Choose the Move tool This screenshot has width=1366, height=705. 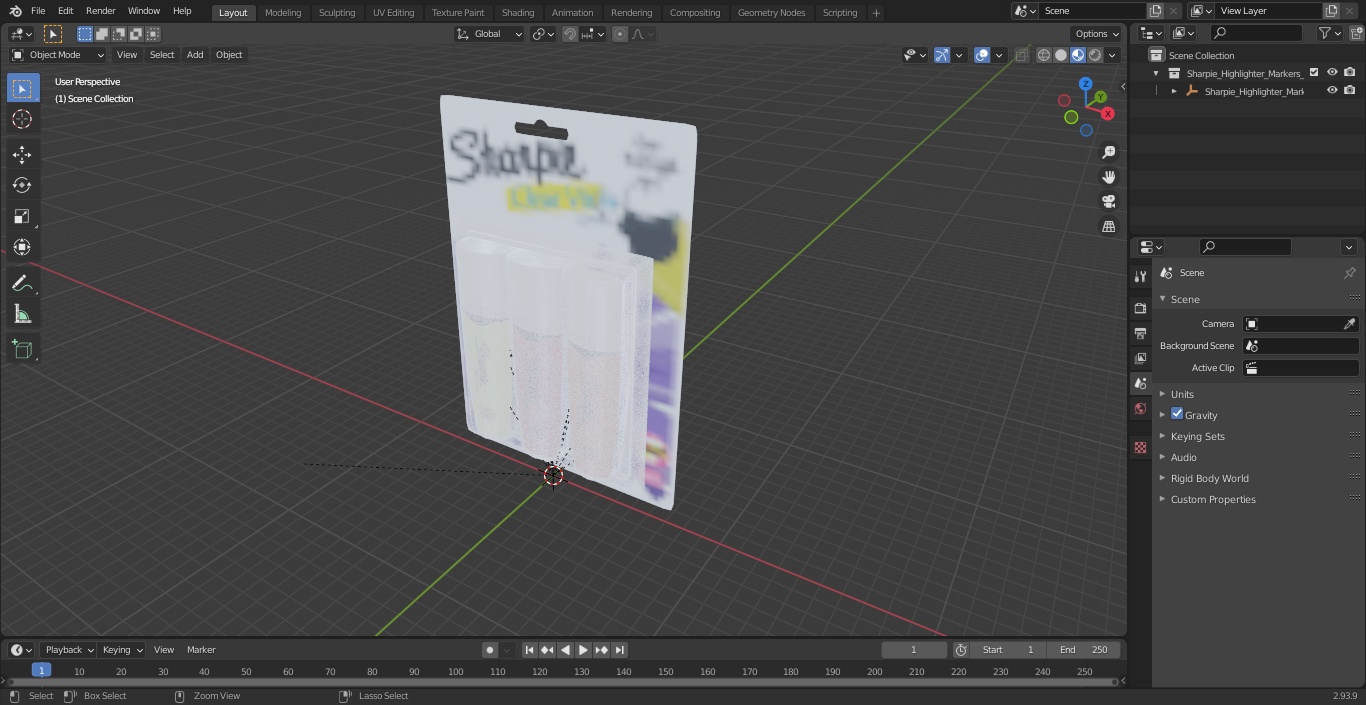(22, 154)
